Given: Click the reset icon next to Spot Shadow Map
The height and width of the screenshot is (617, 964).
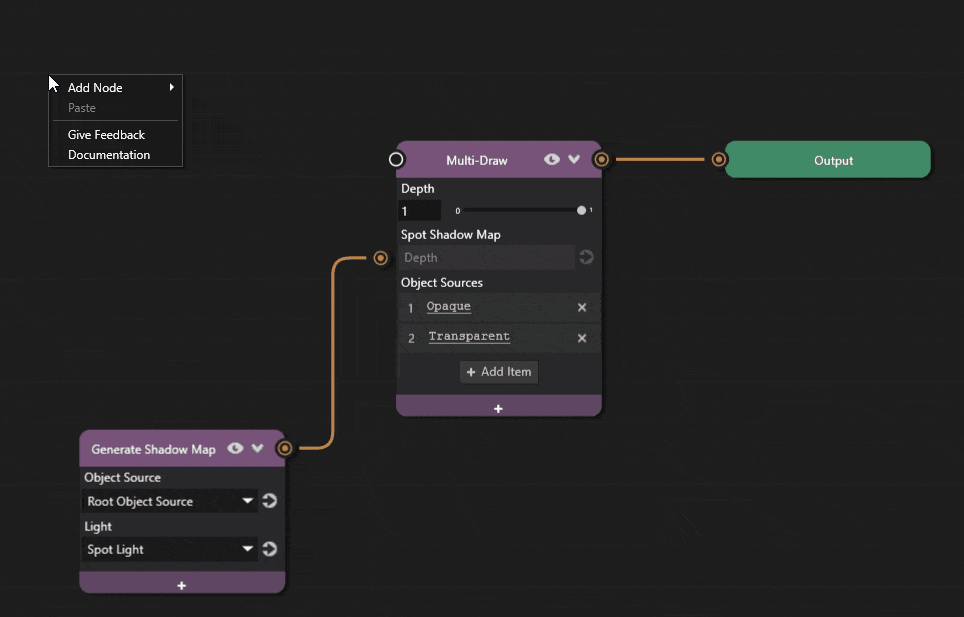Looking at the screenshot, I should click(x=585, y=257).
